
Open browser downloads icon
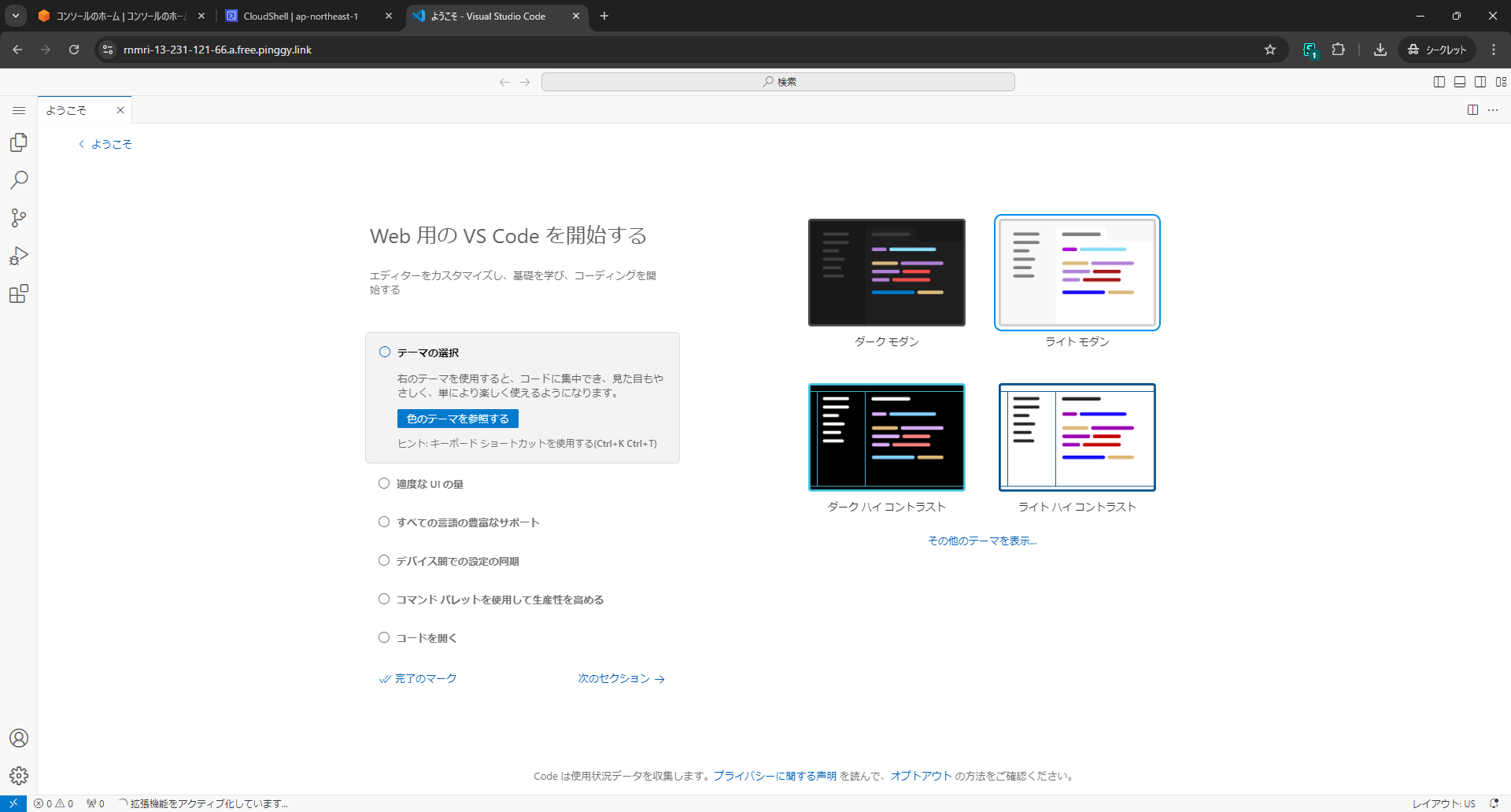1380,50
